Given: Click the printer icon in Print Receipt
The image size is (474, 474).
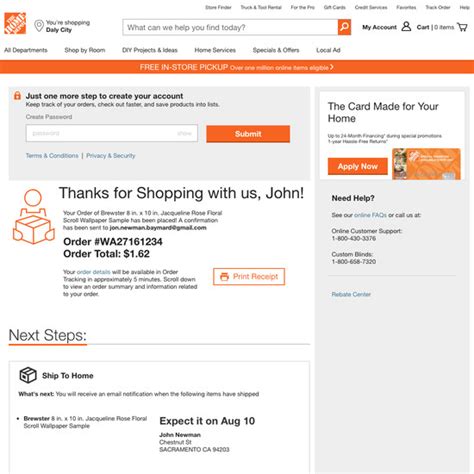Looking at the screenshot, I should (224, 277).
